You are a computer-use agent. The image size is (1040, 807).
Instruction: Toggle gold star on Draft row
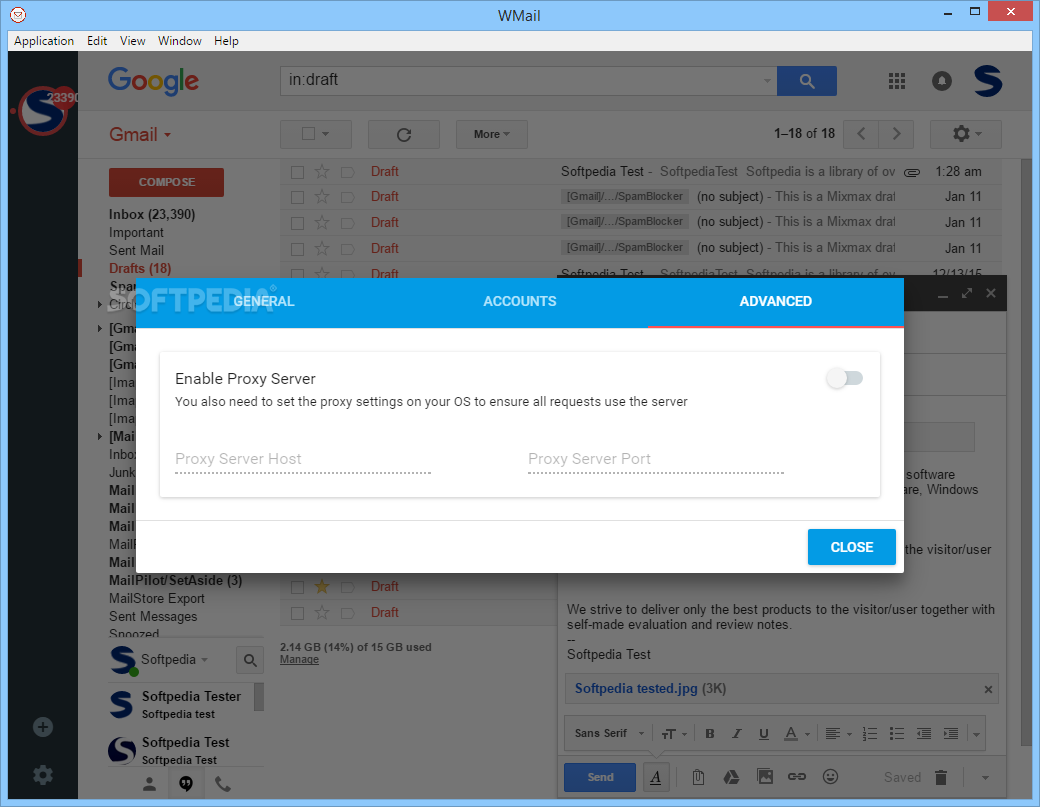322,587
